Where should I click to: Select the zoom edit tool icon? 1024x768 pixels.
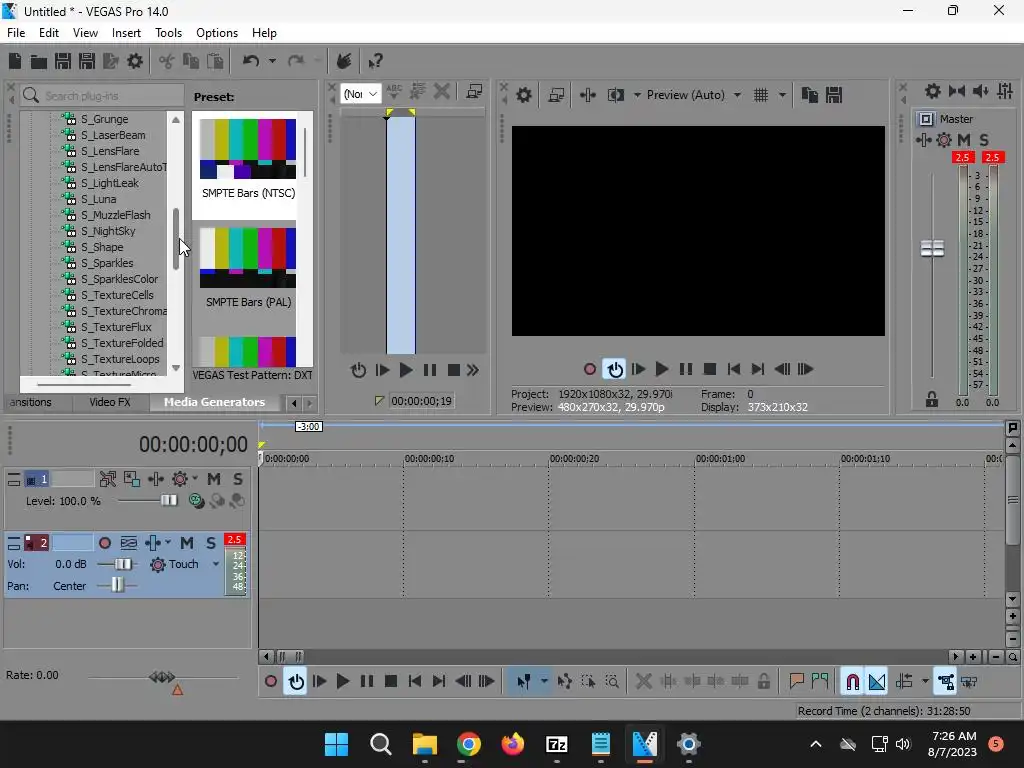(x=612, y=682)
